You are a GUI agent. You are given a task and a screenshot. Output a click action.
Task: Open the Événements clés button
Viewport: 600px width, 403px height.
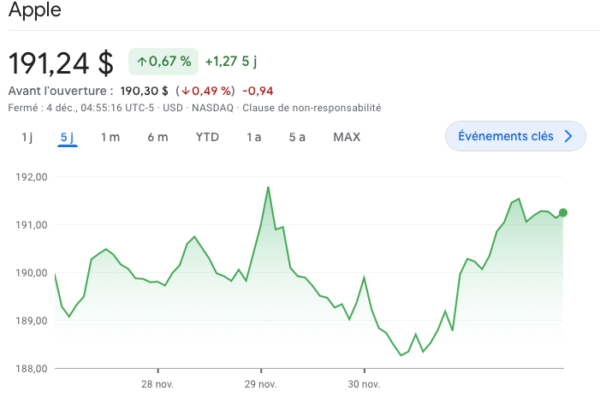(x=515, y=136)
